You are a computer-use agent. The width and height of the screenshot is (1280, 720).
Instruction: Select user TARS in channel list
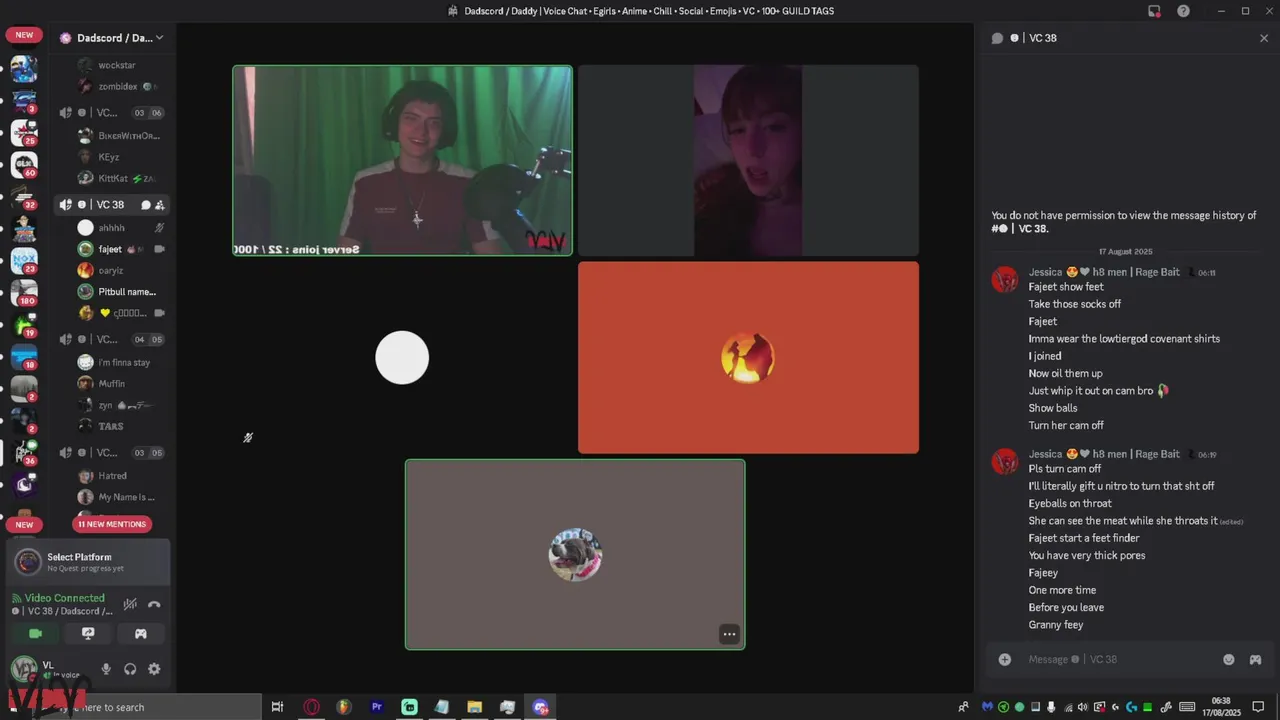(x=120, y=426)
